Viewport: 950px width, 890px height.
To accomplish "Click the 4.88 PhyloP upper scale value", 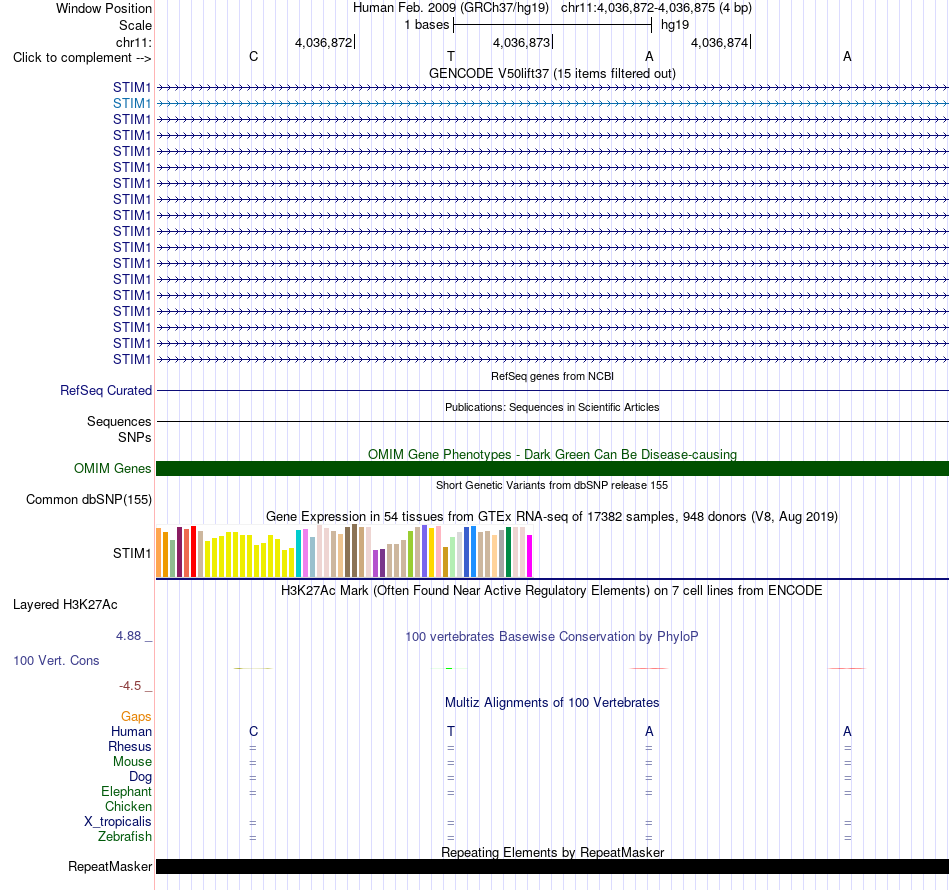I will [x=128, y=636].
